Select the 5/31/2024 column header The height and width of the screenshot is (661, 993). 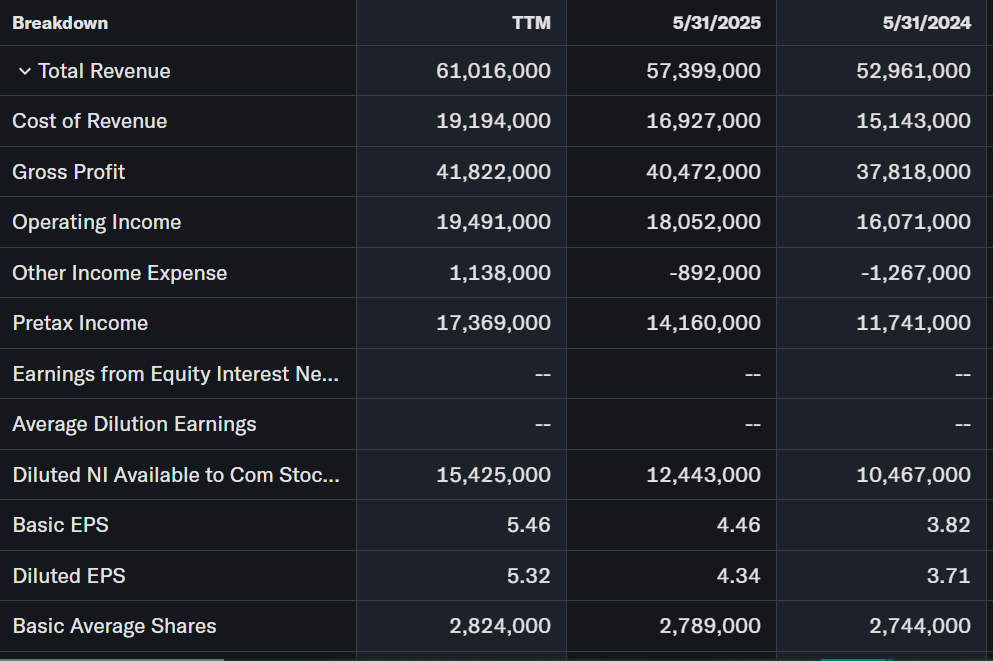tap(926, 23)
